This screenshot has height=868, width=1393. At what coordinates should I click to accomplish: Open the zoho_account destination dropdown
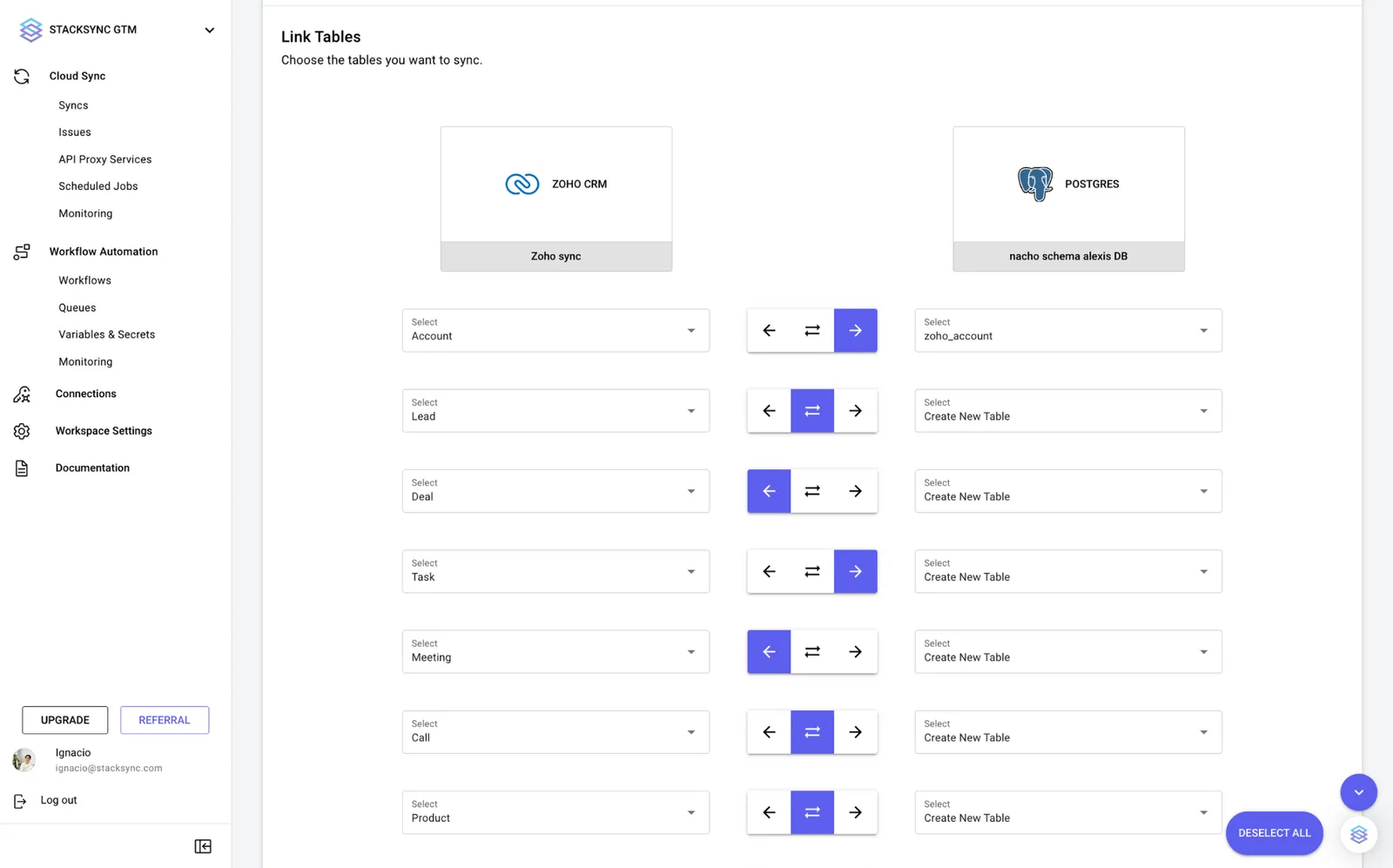pyautogui.click(x=1068, y=331)
